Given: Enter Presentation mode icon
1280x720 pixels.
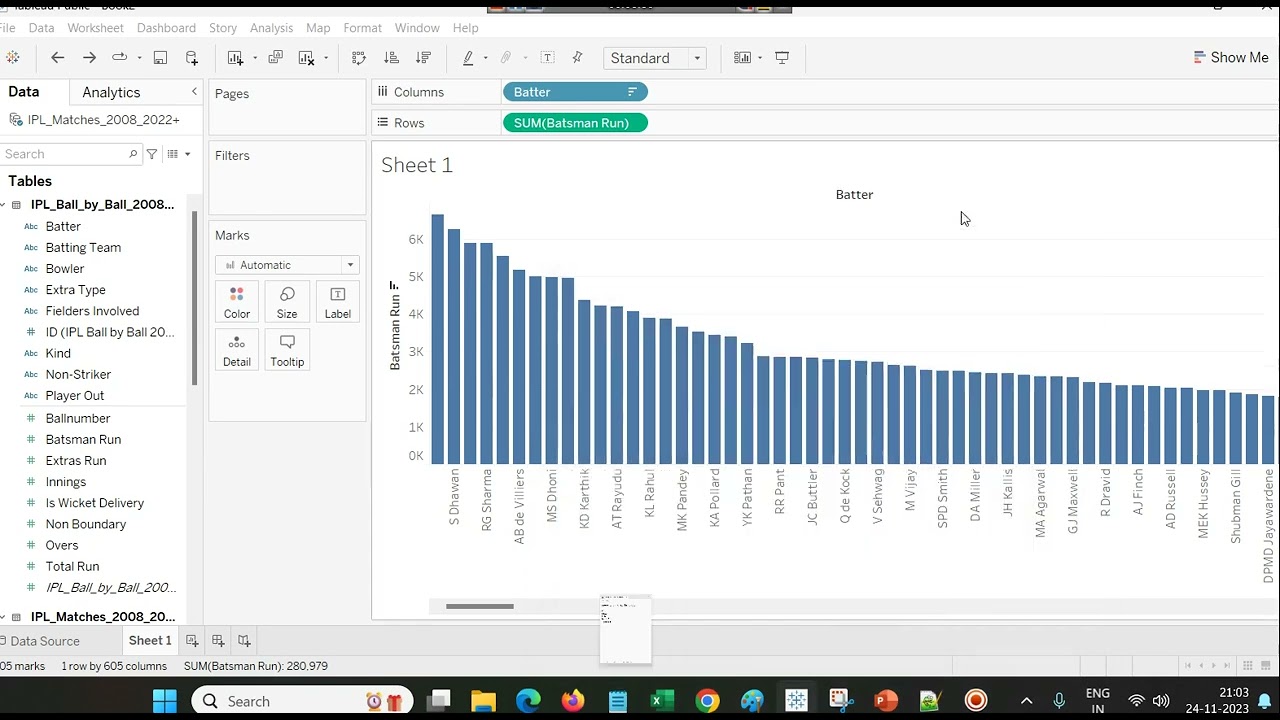Looking at the screenshot, I should (782, 58).
